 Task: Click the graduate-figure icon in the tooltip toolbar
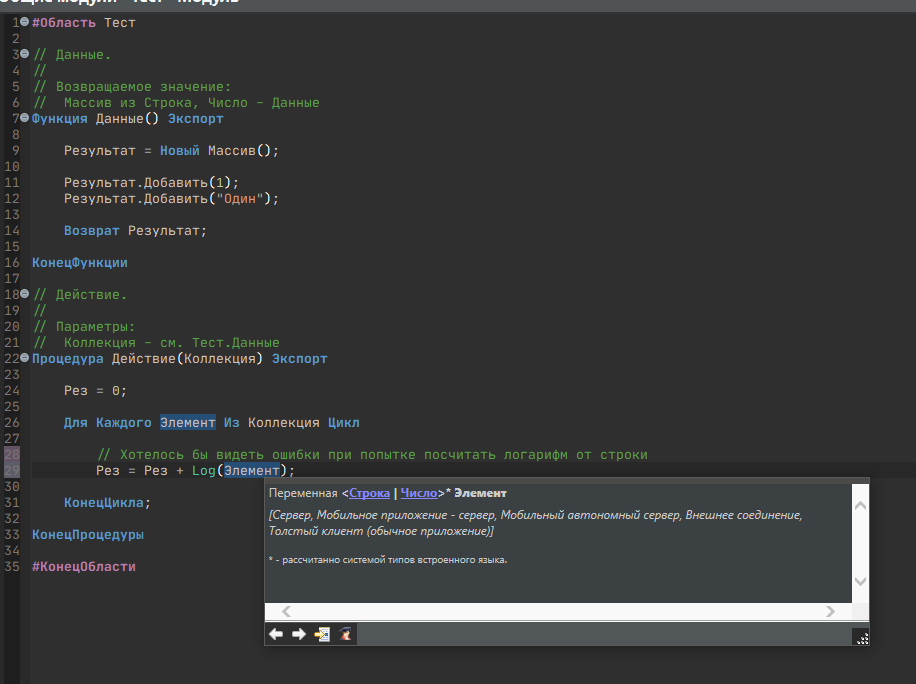tap(345, 634)
